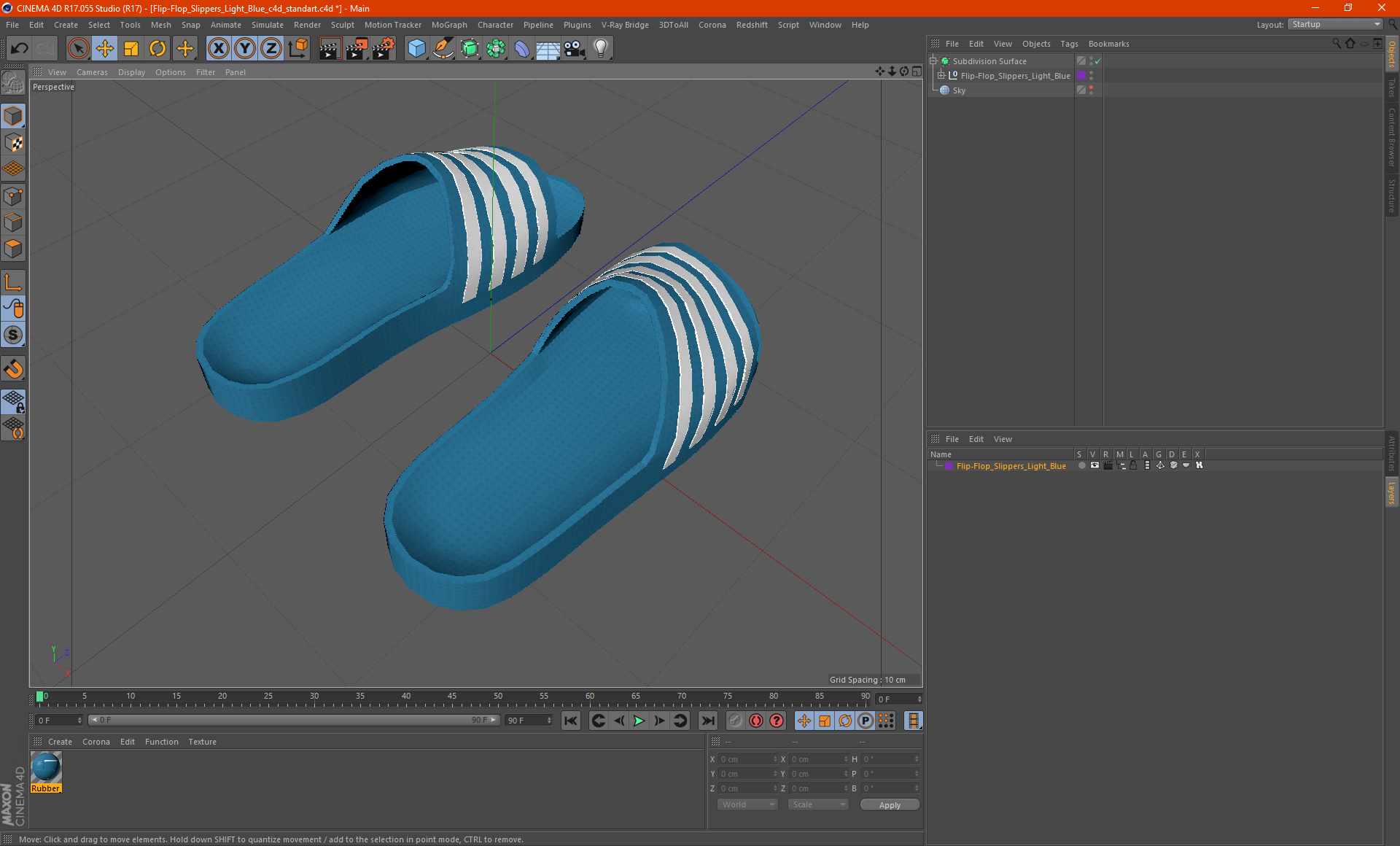Activate the Scale tool
The width and height of the screenshot is (1400, 846).
[x=131, y=48]
